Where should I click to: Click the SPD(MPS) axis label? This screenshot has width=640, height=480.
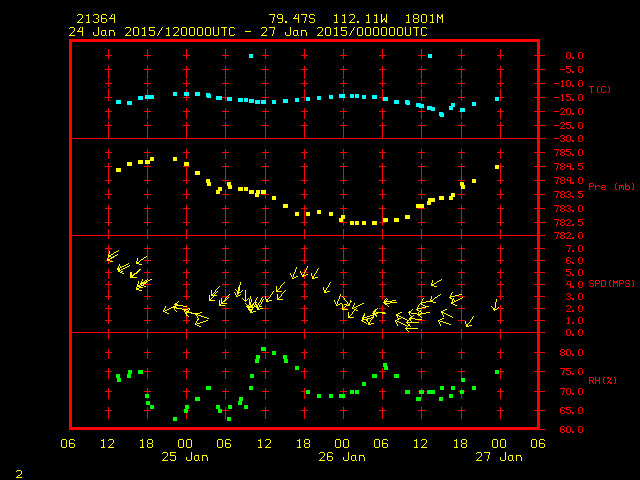tap(611, 283)
